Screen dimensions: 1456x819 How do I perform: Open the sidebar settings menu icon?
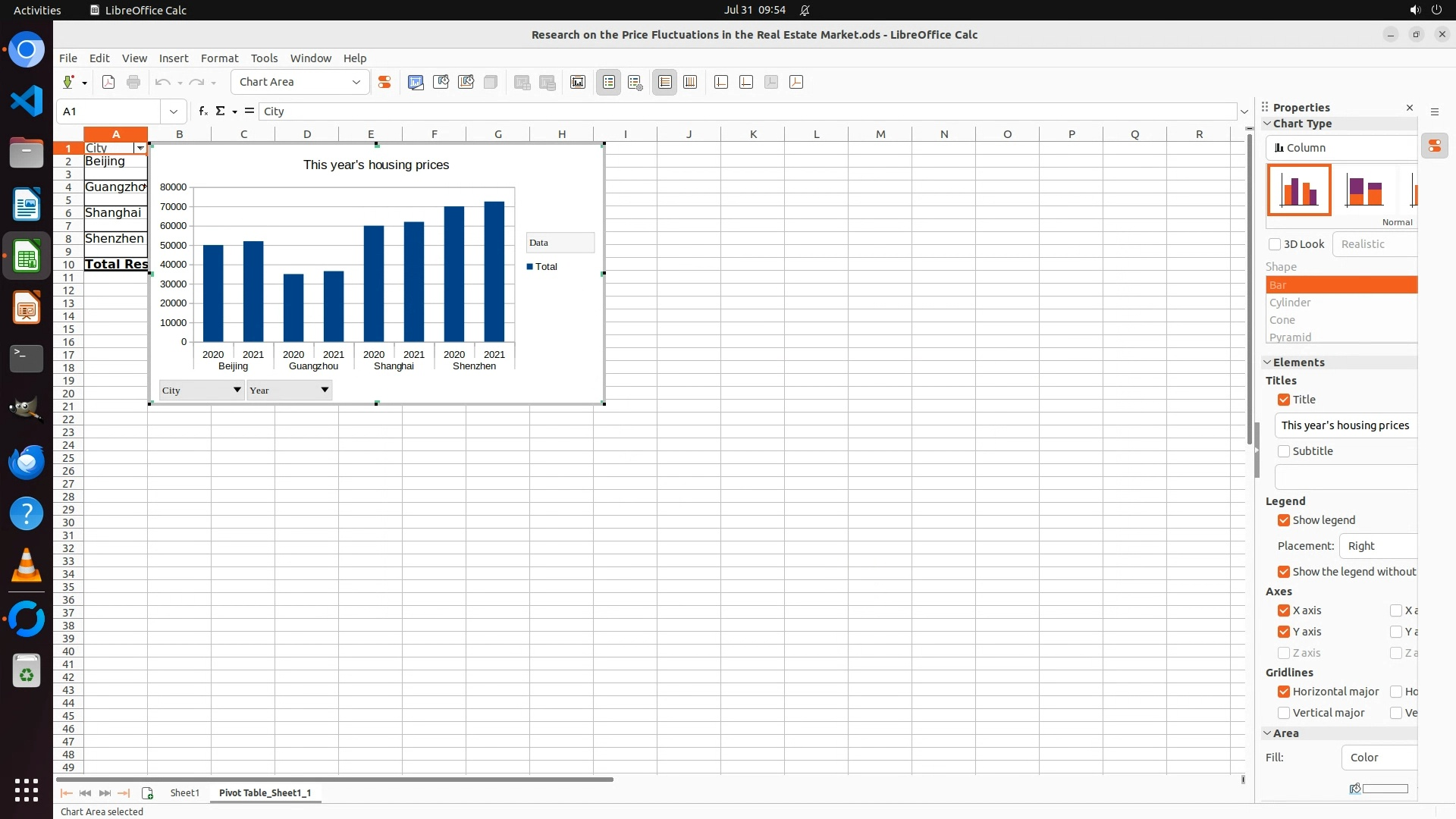pos(1434,111)
